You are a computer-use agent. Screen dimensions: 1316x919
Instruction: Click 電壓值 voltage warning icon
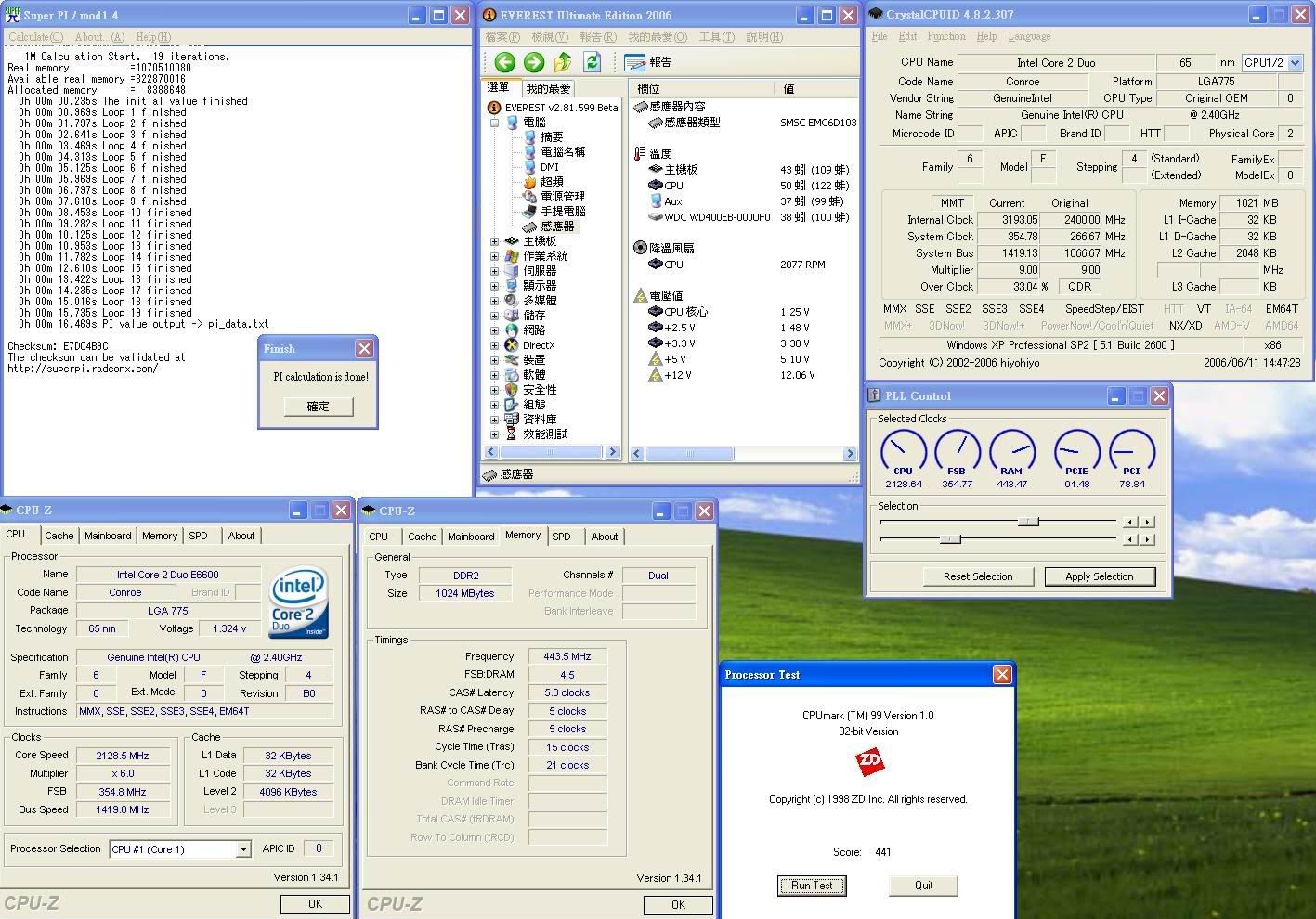pyautogui.click(x=640, y=295)
